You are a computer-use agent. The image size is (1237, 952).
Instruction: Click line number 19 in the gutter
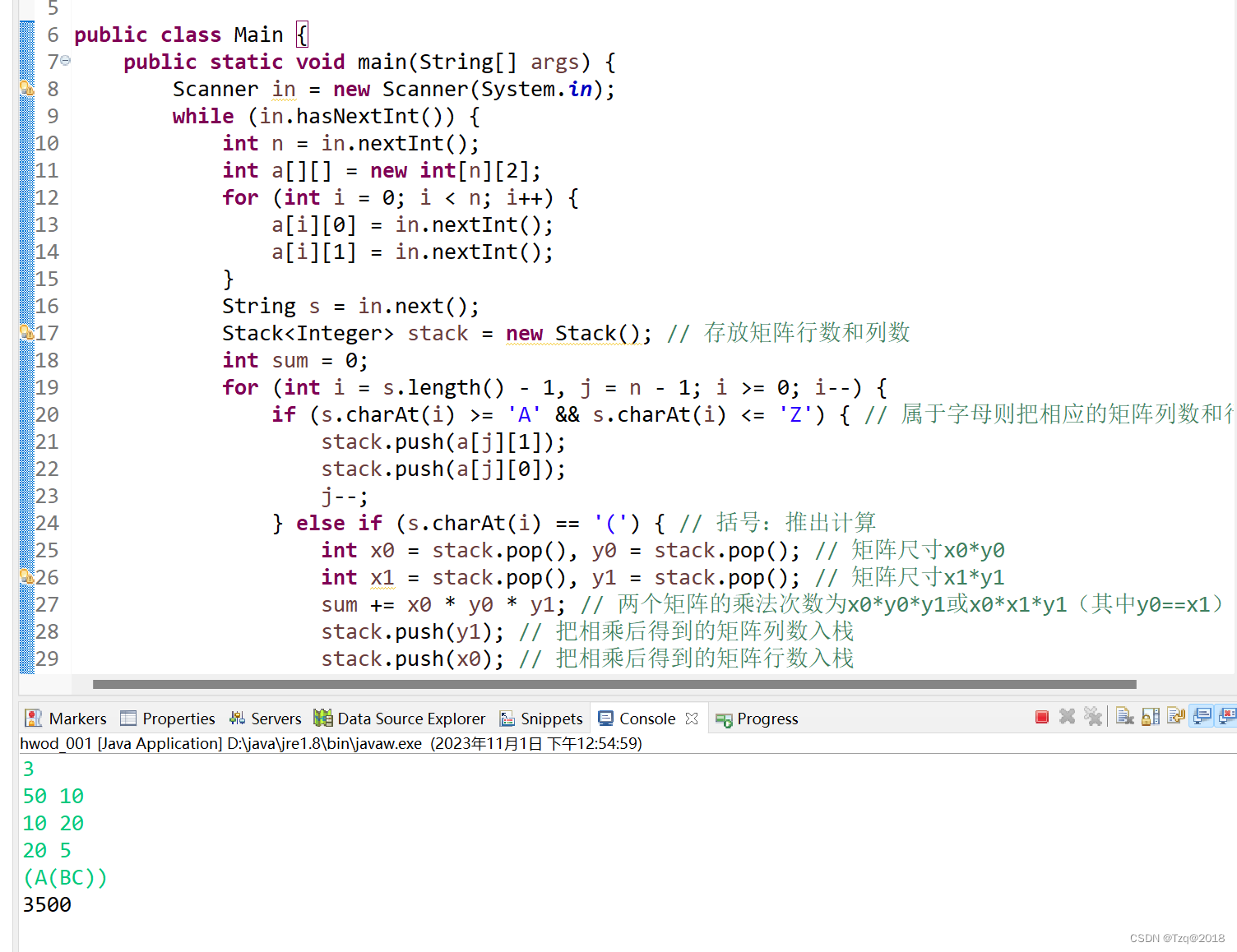tap(47, 387)
